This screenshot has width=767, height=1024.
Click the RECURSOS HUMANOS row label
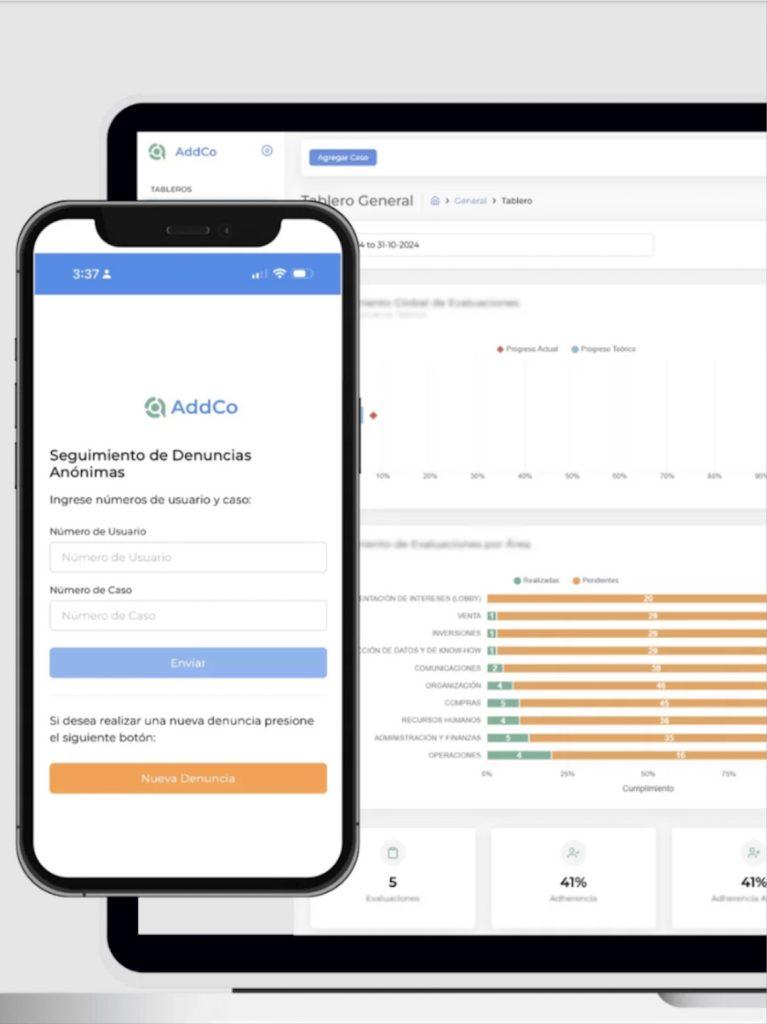[441, 720]
